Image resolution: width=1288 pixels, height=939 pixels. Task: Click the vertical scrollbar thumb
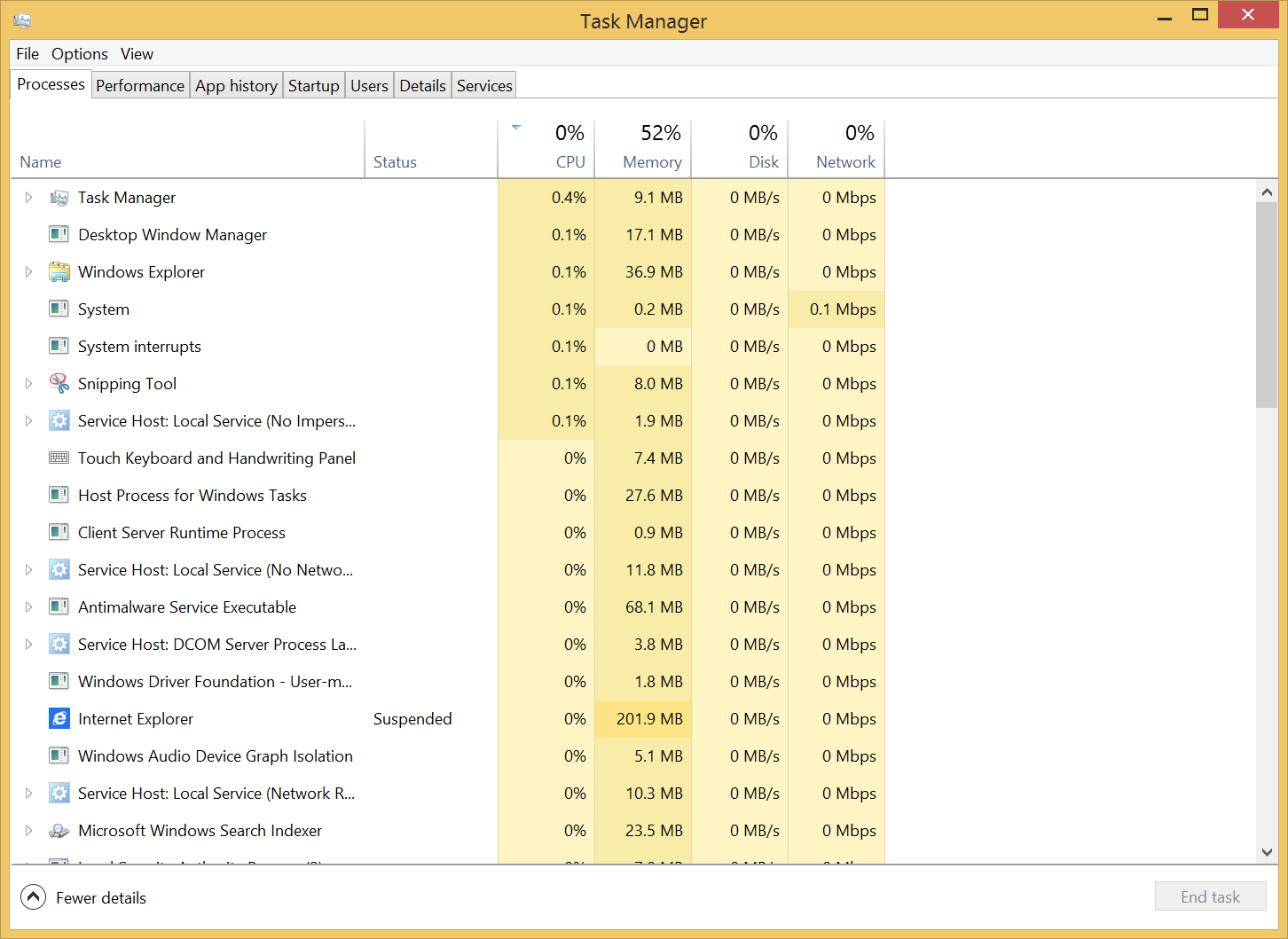[1267, 305]
